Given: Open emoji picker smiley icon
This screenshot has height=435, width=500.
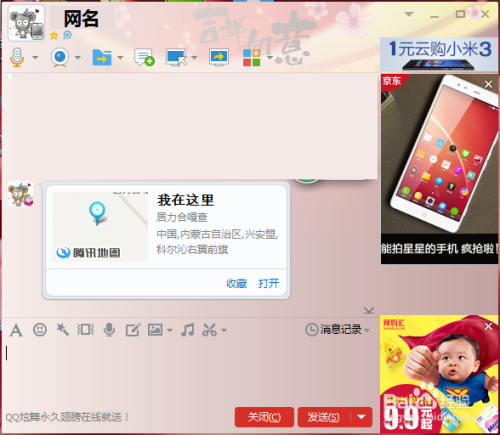Looking at the screenshot, I should [40, 330].
